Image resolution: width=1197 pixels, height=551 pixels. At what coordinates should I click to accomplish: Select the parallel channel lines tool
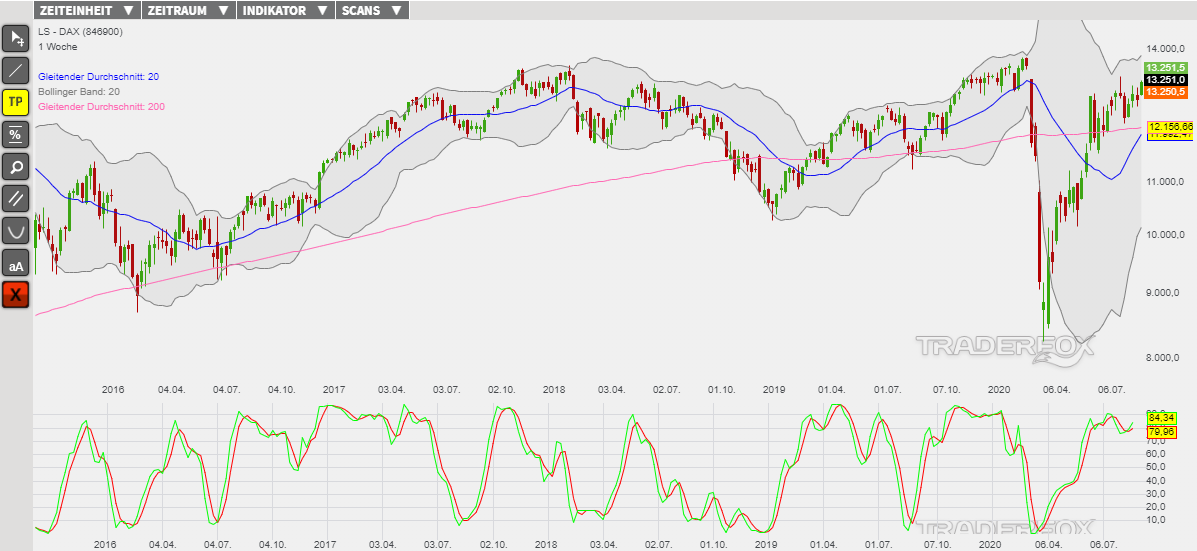(x=15, y=198)
